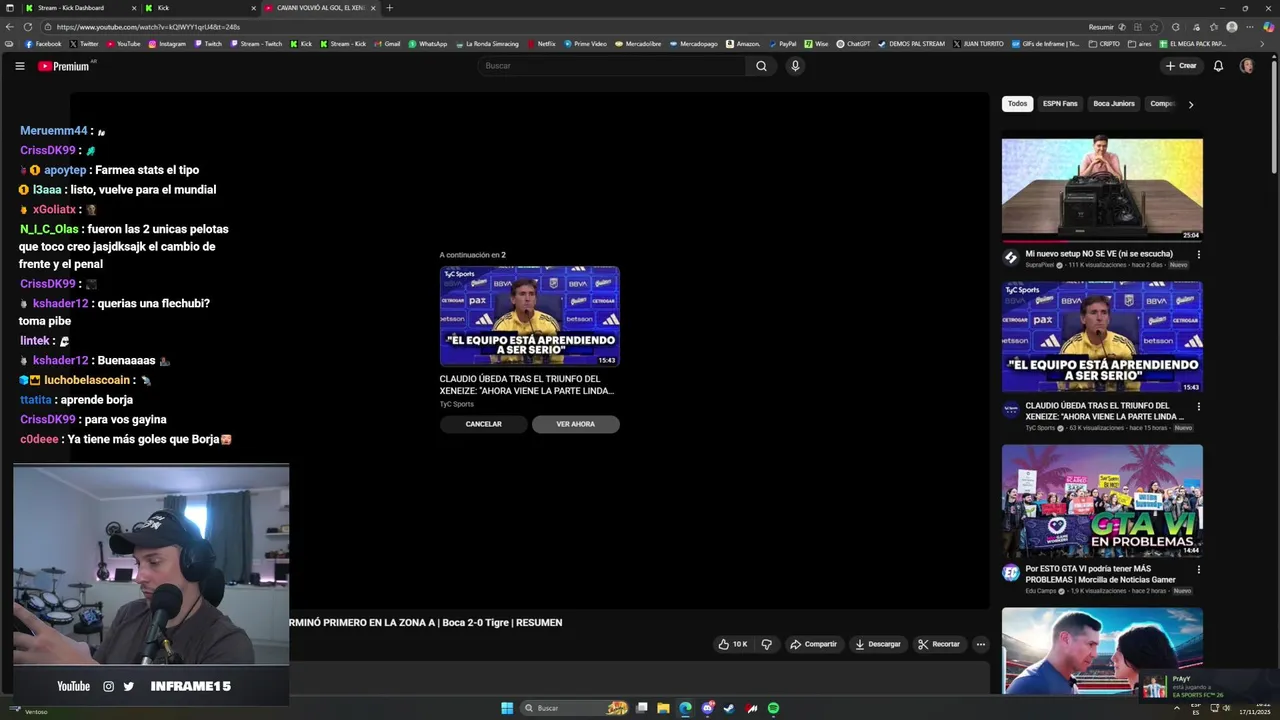Open File Explorer from taskbar

(663, 708)
